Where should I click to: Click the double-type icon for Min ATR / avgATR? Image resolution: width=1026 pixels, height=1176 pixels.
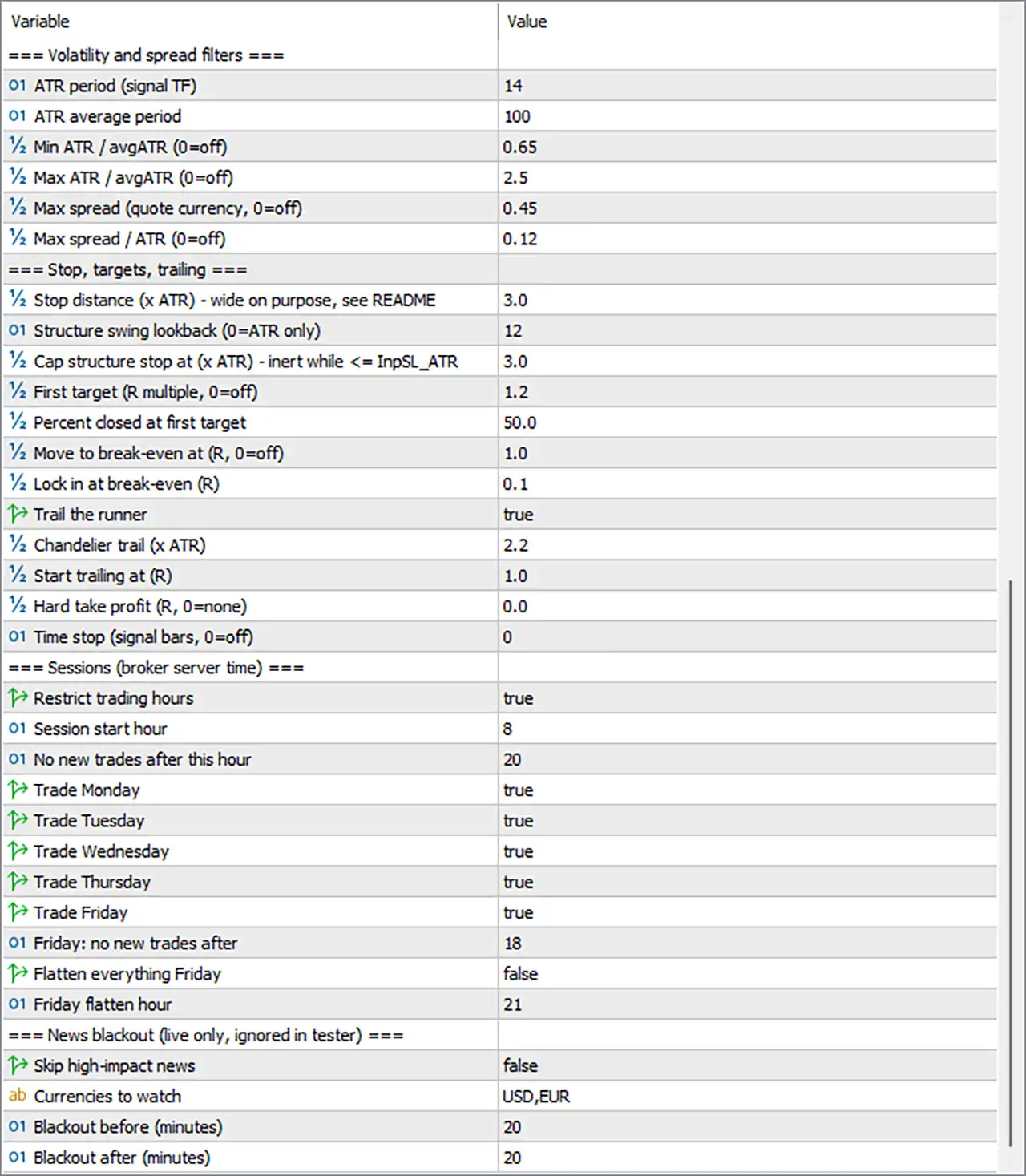point(17,147)
